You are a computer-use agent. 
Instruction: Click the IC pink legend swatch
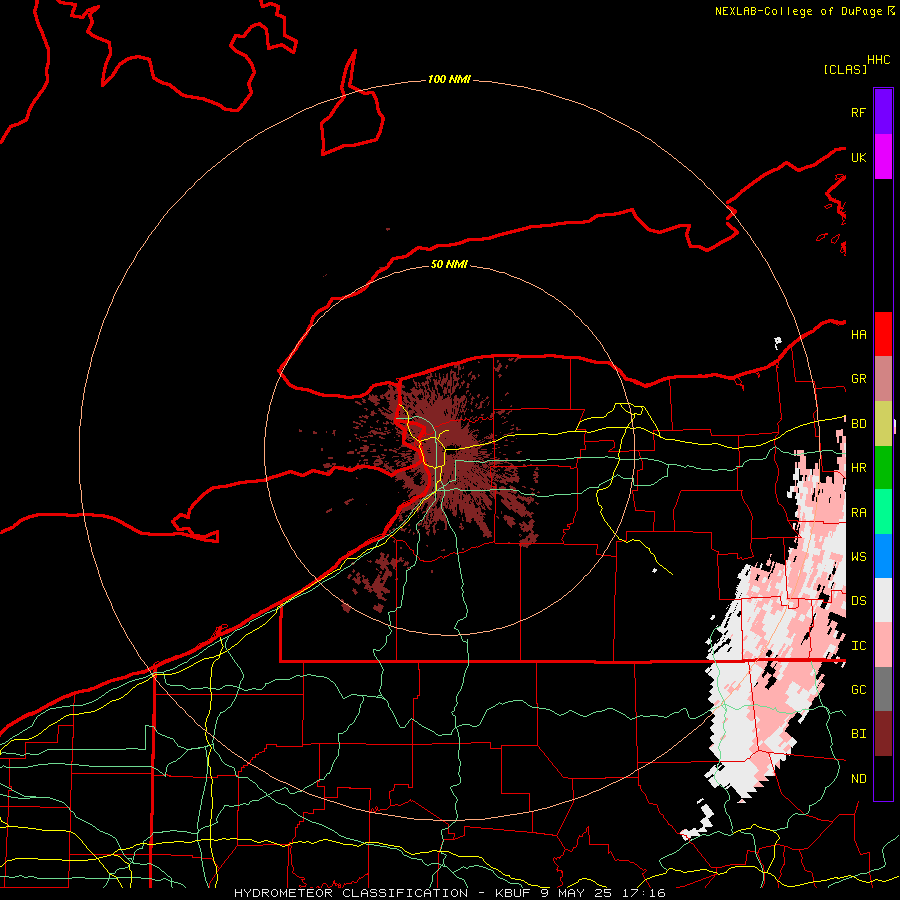coord(883,645)
